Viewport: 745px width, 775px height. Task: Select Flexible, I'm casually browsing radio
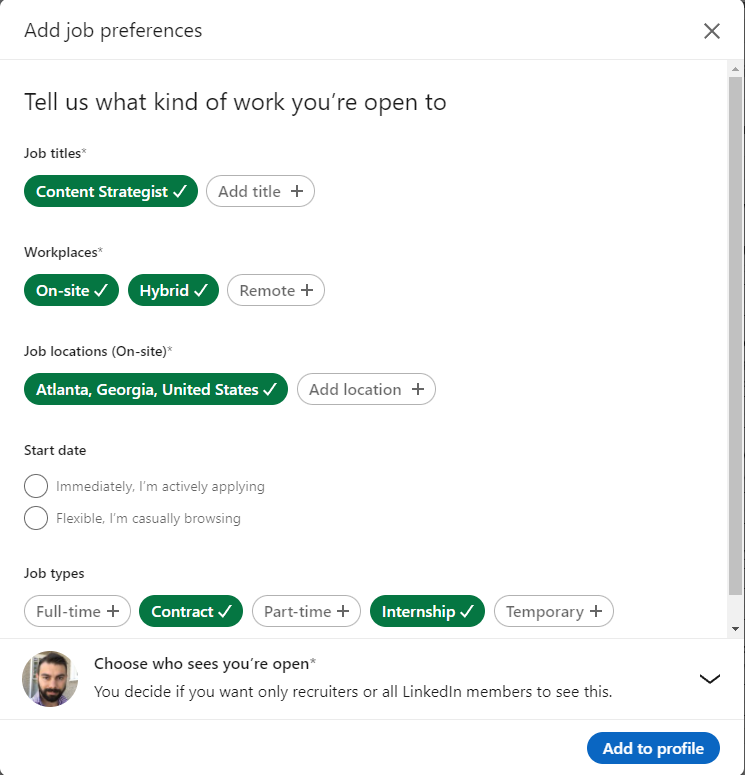[x=36, y=518]
